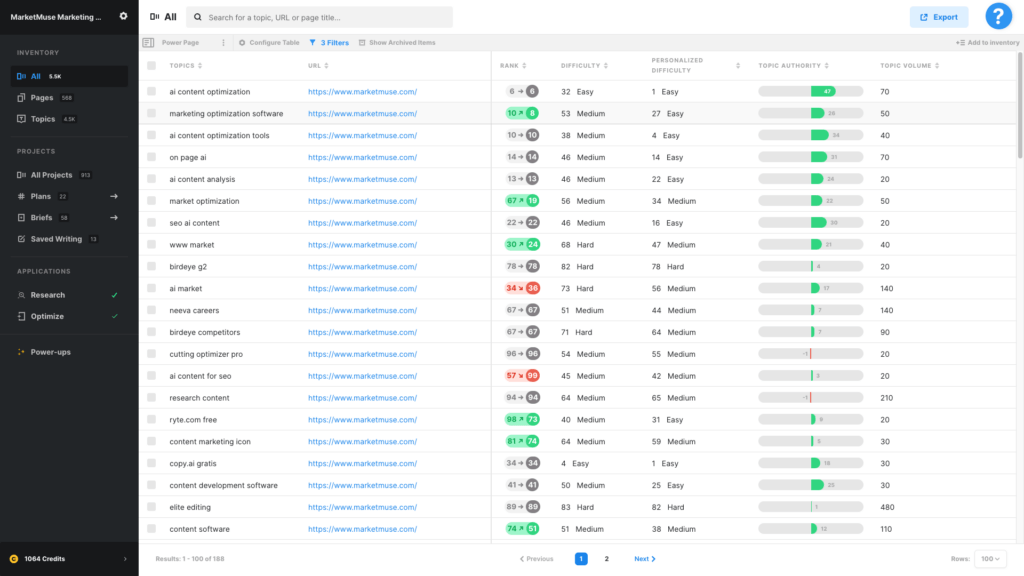Check the row 'market optimization'
This screenshot has height=576, width=1024.
(152, 200)
